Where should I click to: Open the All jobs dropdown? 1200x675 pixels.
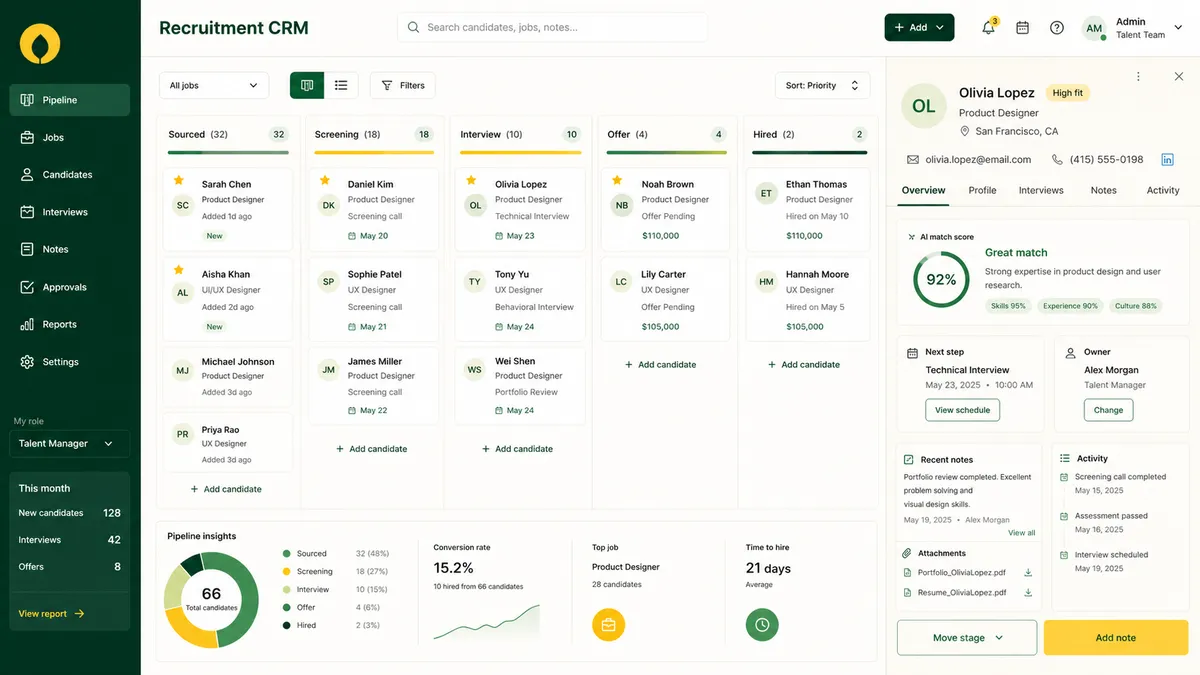(x=214, y=86)
